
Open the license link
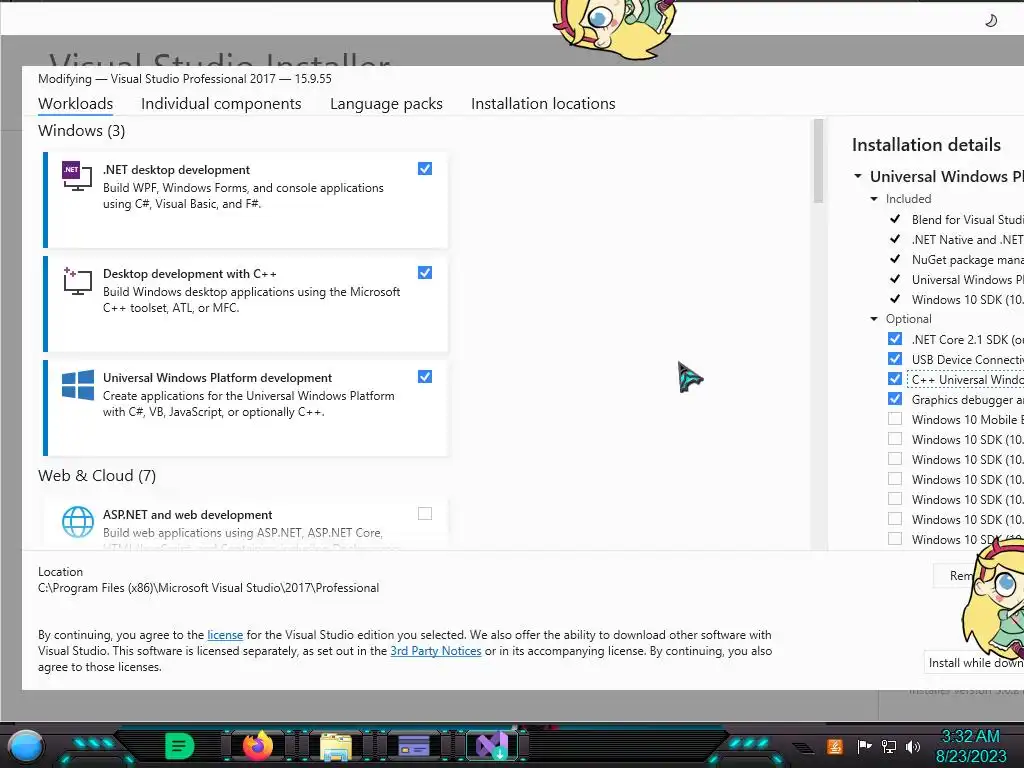point(225,635)
